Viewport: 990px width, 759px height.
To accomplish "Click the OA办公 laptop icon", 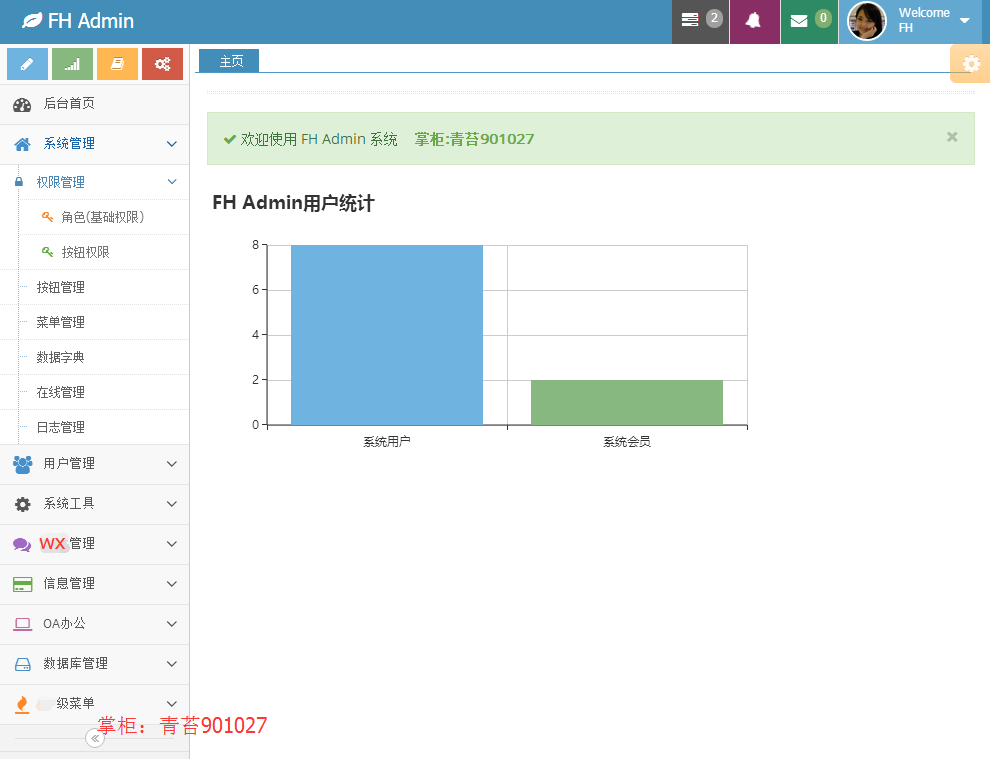I will point(22,625).
